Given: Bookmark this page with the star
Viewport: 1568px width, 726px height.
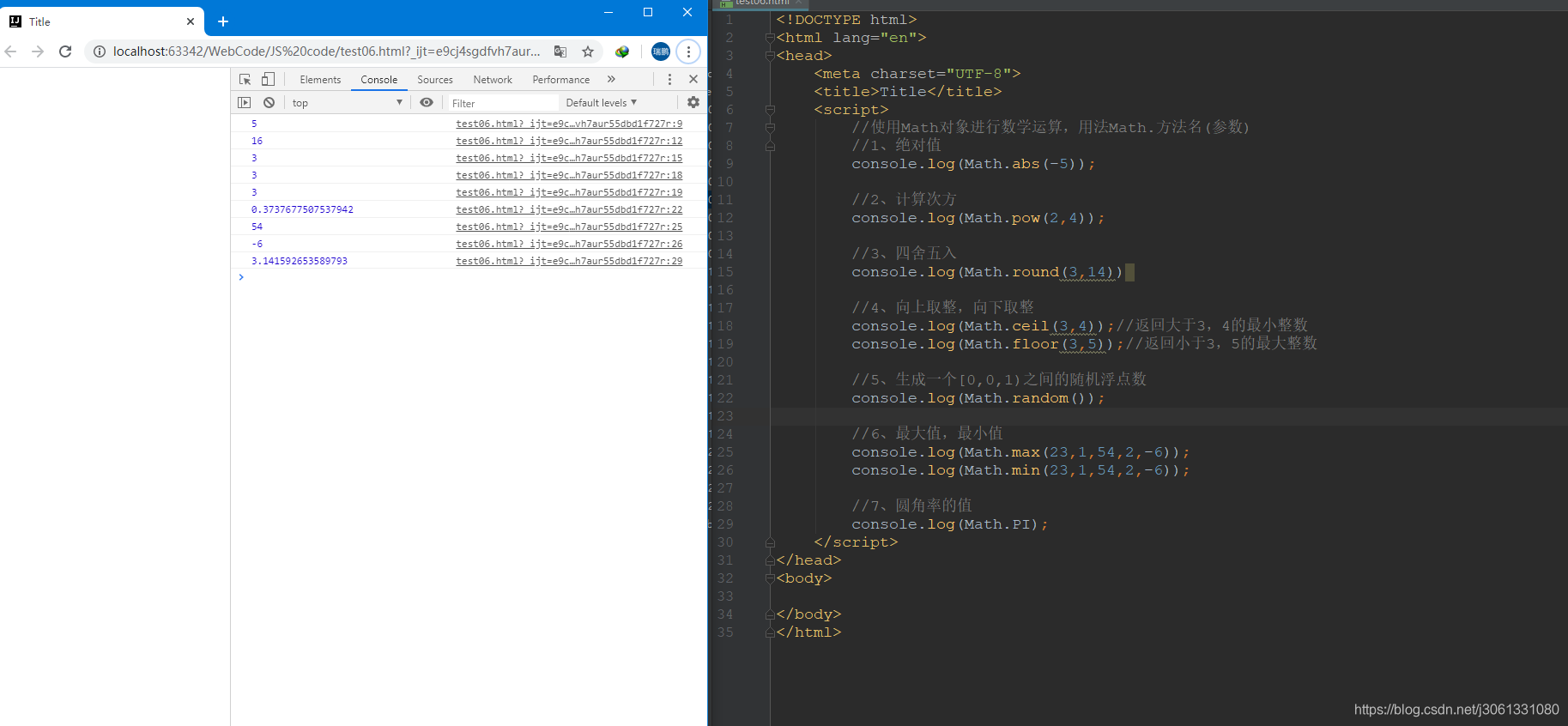Looking at the screenshot, I should click(x=588, y=51).
